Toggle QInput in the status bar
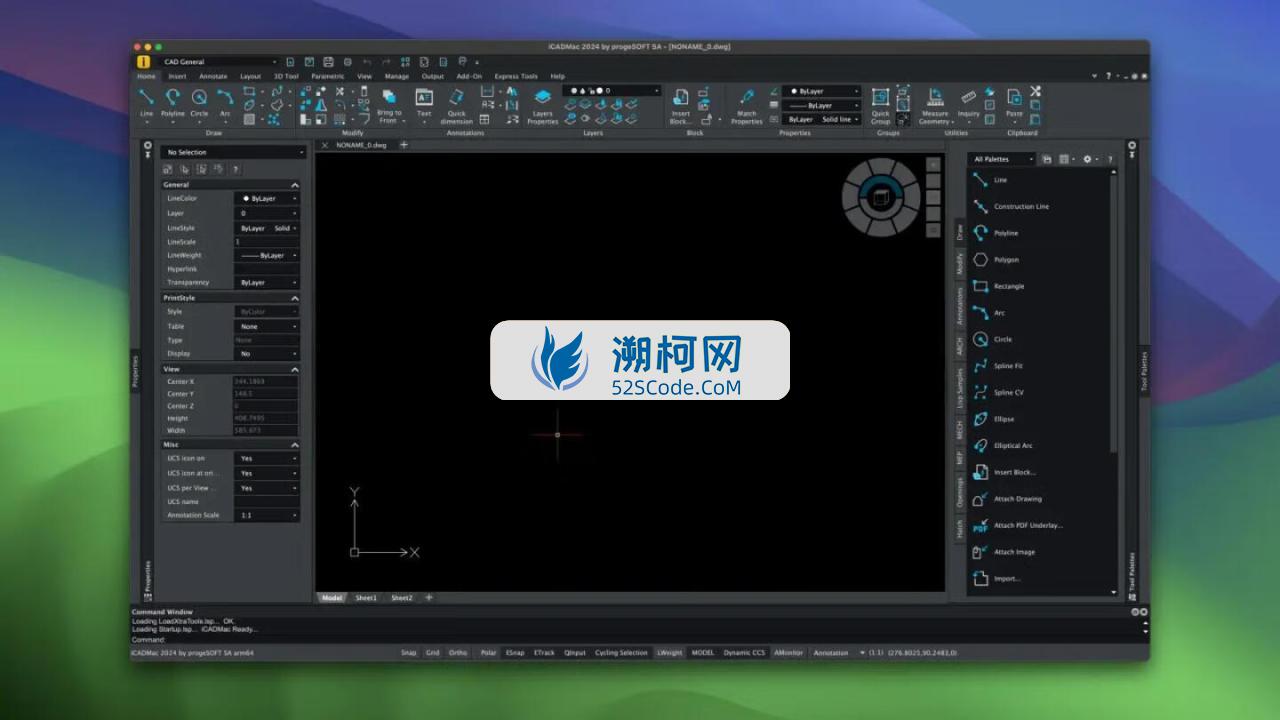 pos(575,653)
